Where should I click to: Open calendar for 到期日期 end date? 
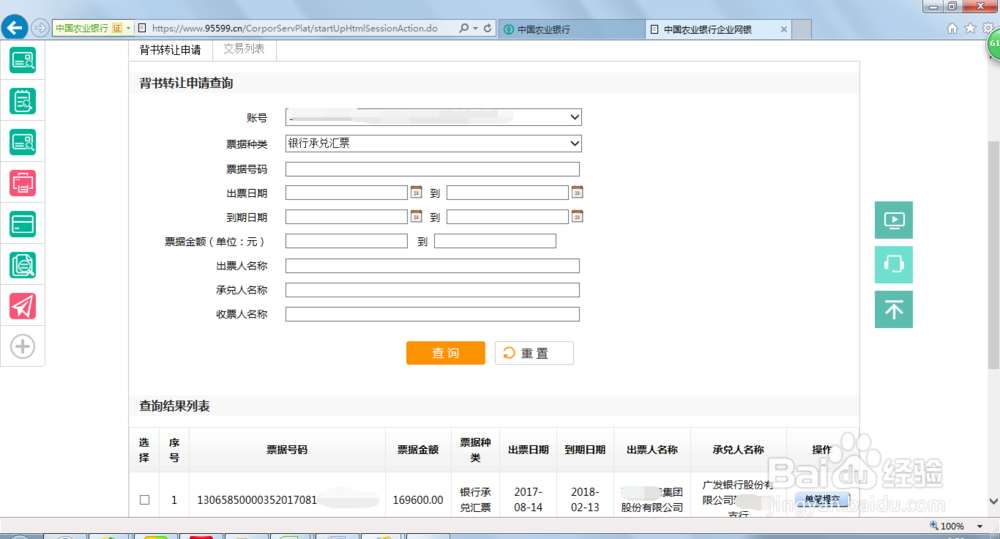[577, 216]
